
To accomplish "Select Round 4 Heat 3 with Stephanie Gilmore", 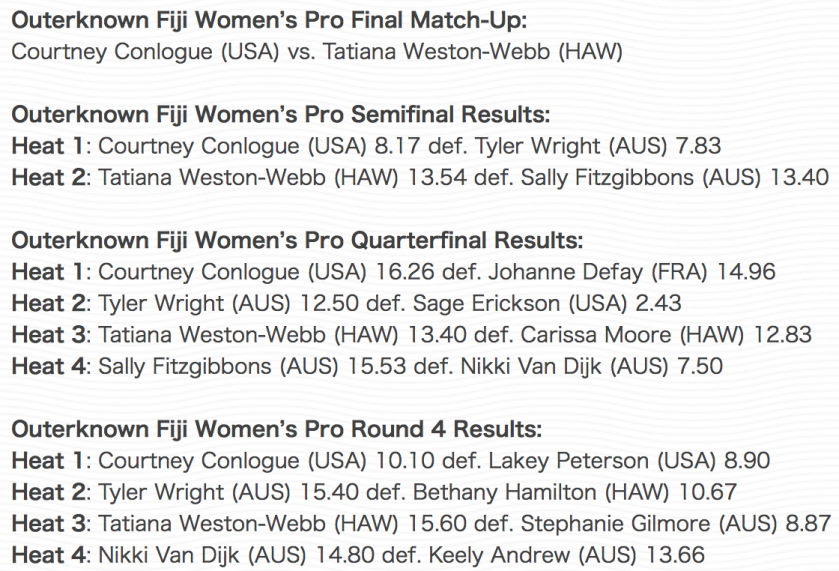I will pyautogui.click(x=421, y=524).
